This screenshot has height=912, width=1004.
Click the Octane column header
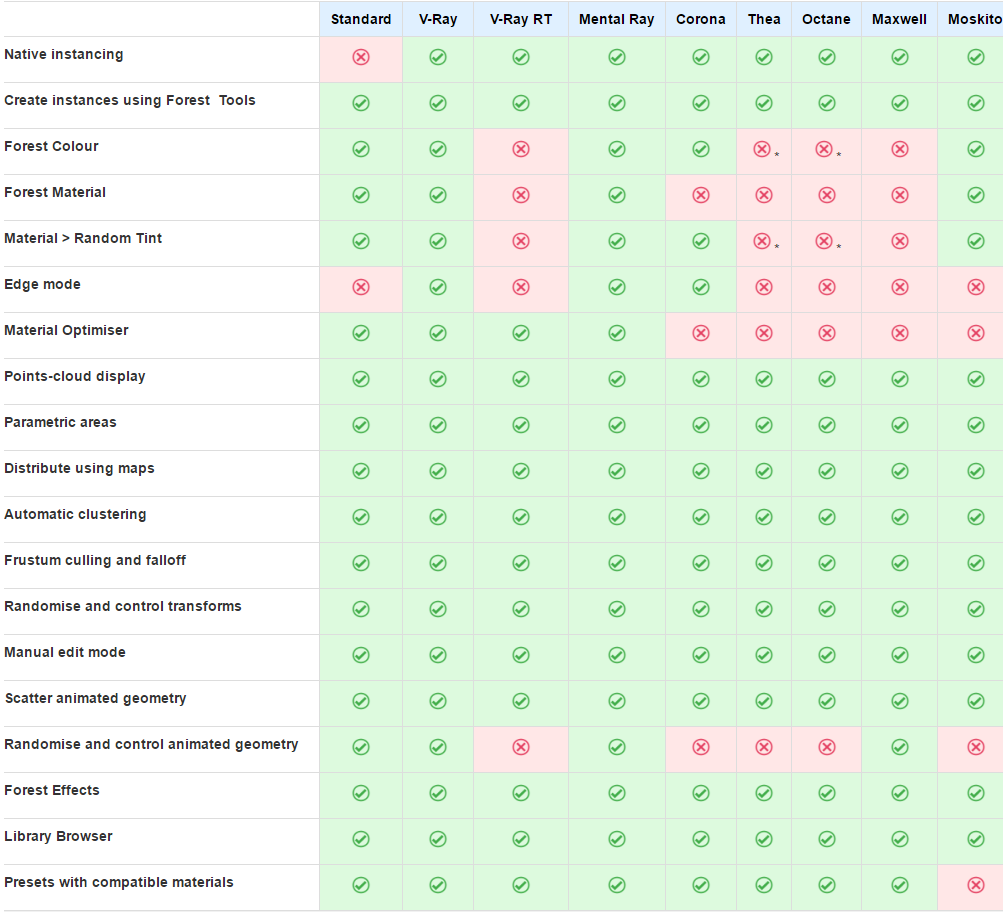pos(827,19)
